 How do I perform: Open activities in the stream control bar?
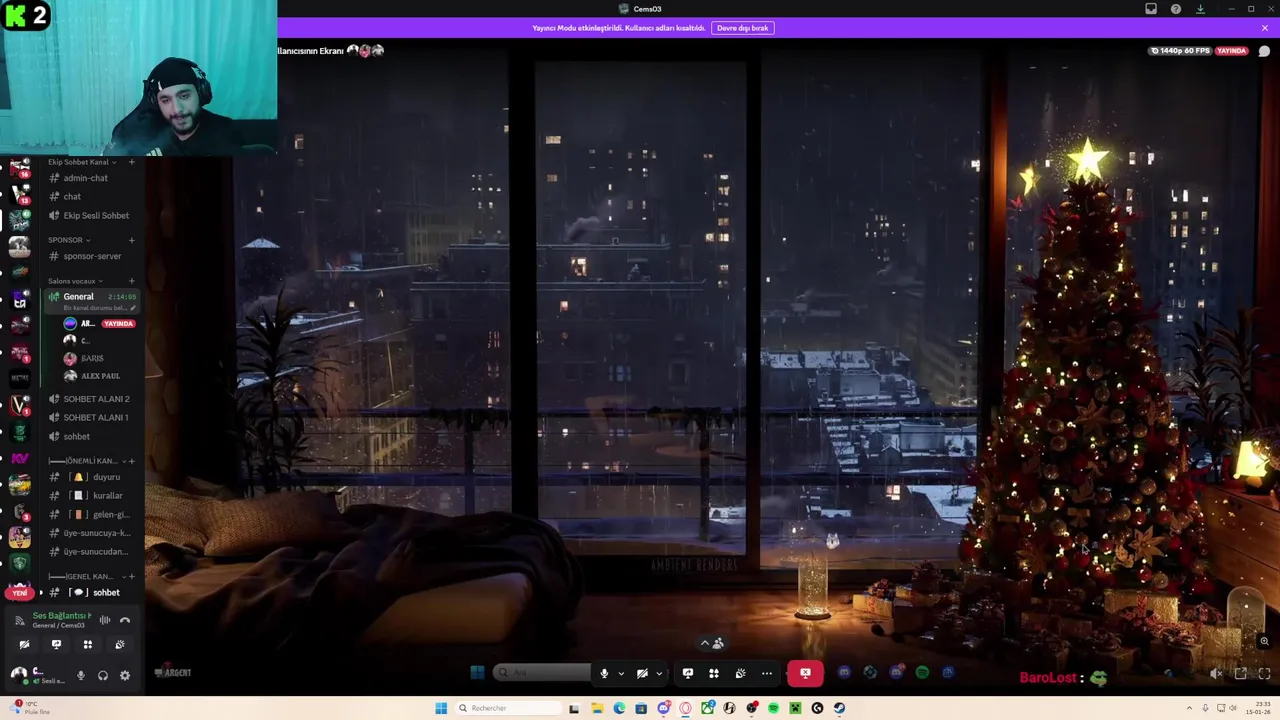(x=714, y=674)
